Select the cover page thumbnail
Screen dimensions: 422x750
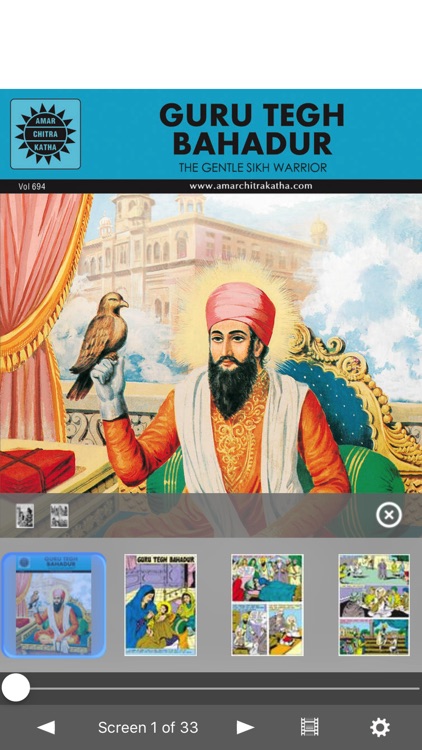(54, 605)
